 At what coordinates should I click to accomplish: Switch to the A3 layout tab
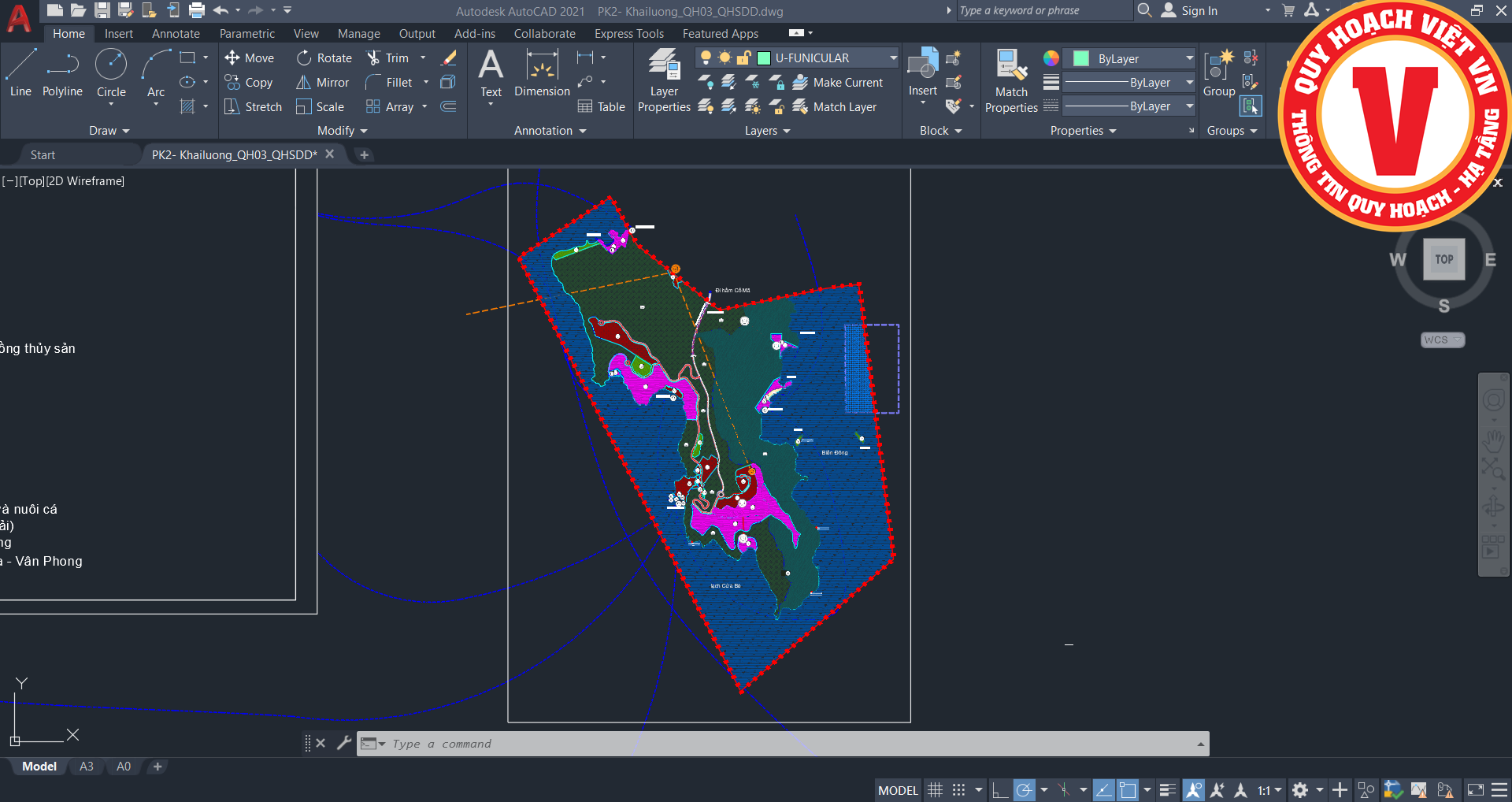[87, 767]
